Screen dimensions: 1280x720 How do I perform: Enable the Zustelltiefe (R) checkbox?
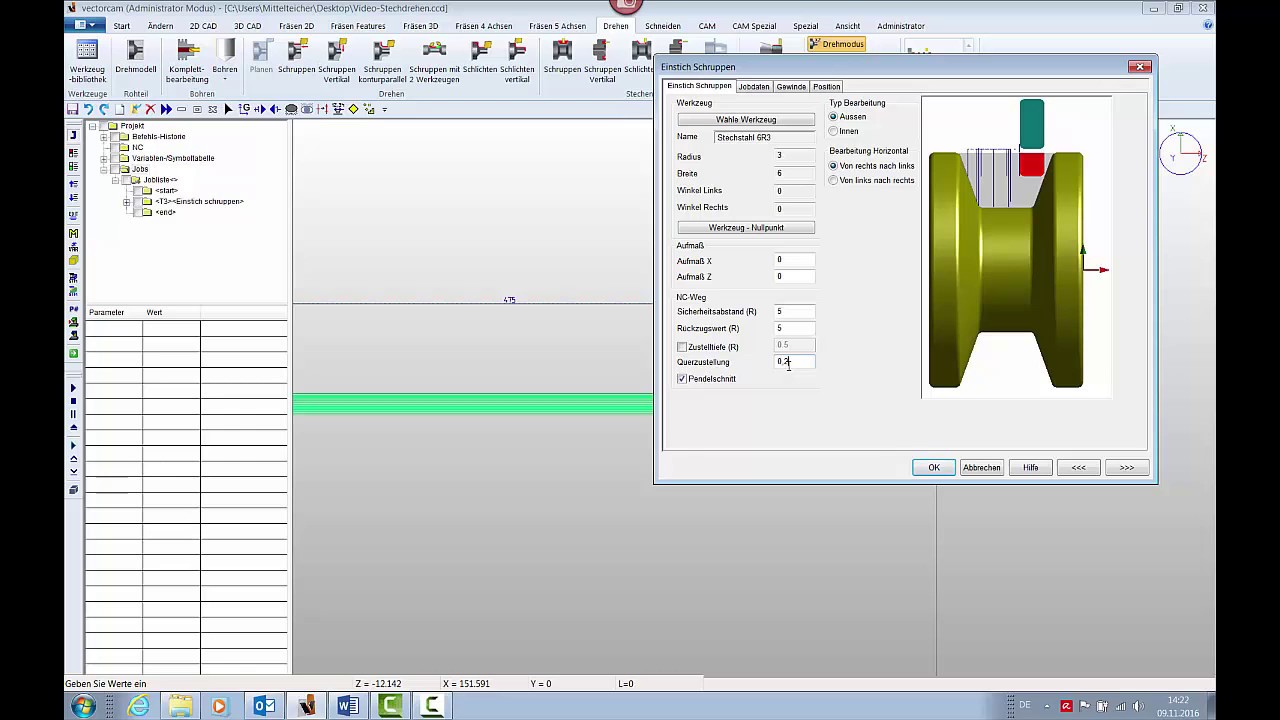tap(682, 347)
